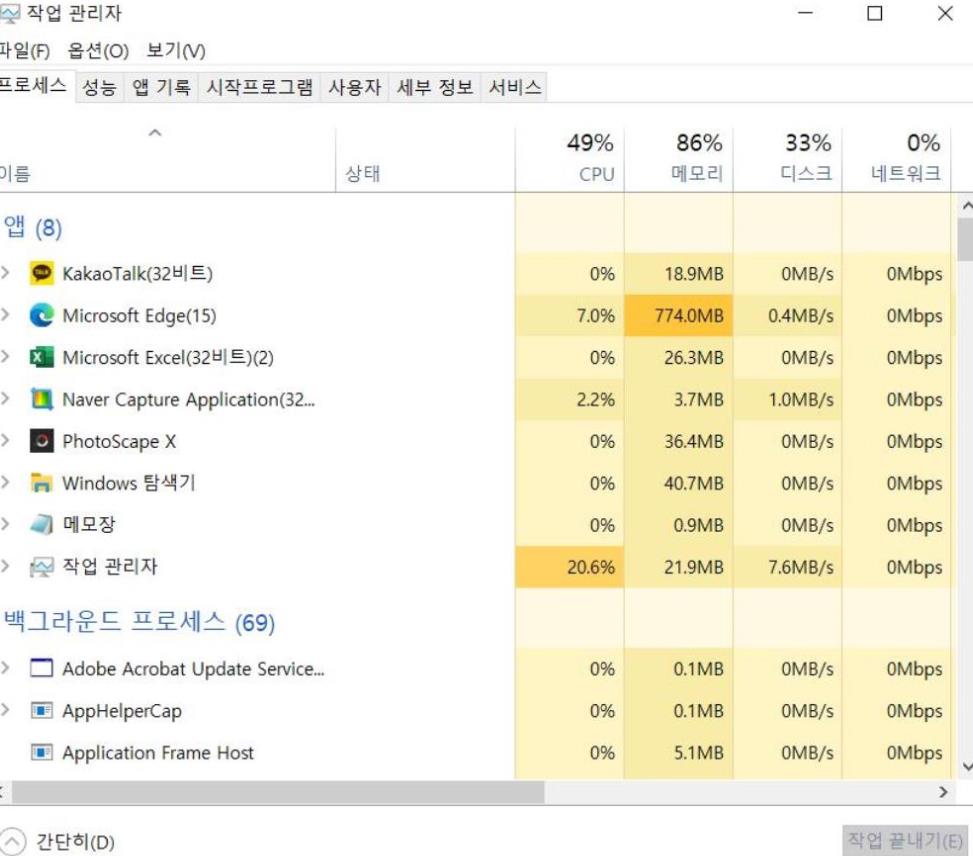This screenshot has width=973, height=856.
Task: Expand the Windows 탐색기 process row
Action: [x=5, y=482]
